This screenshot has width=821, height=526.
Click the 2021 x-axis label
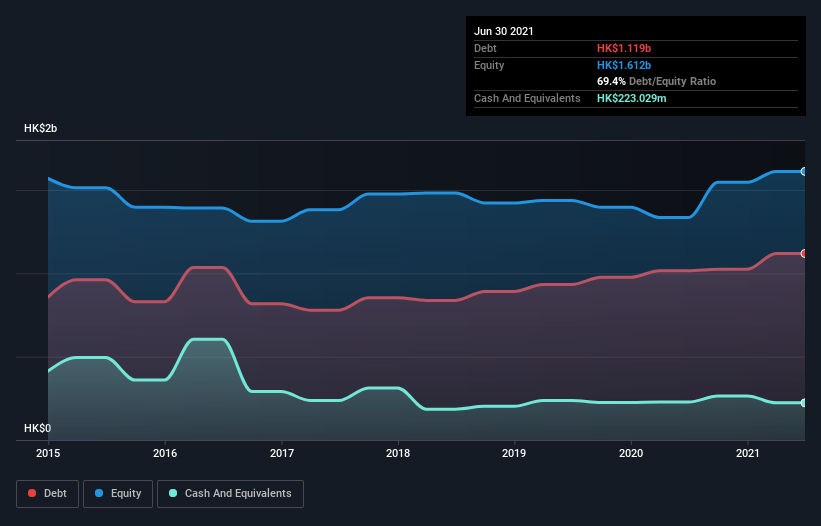pos(748,453)
